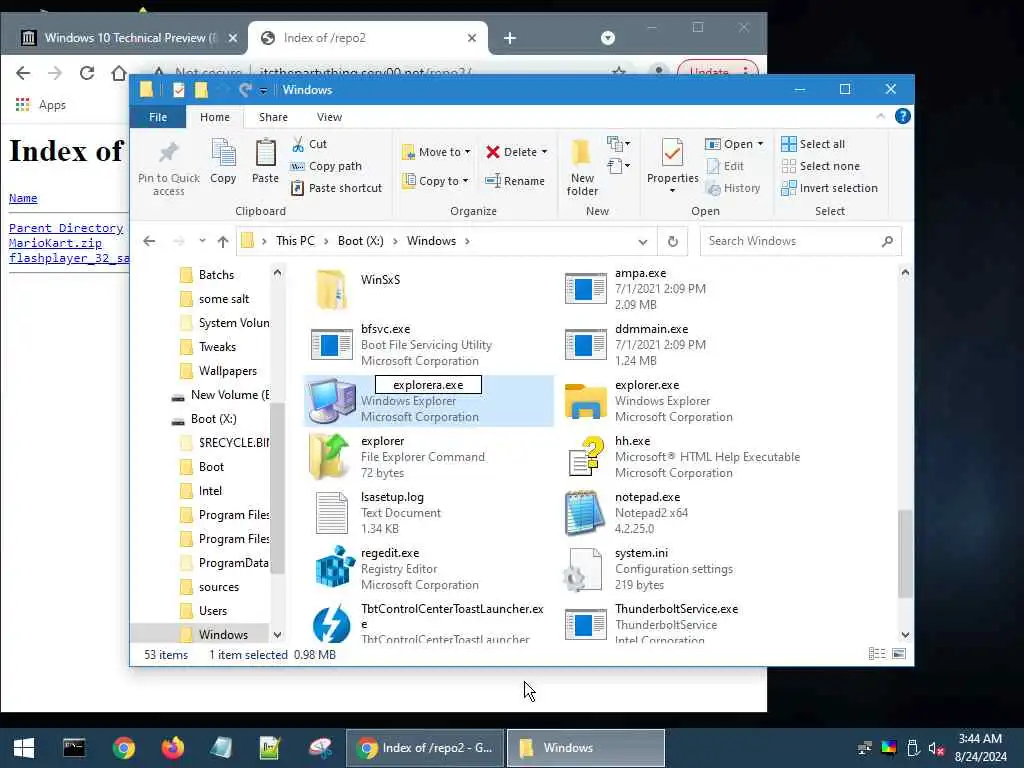
Task: Open Firefox from the taskbar
Action: point(172,748)
